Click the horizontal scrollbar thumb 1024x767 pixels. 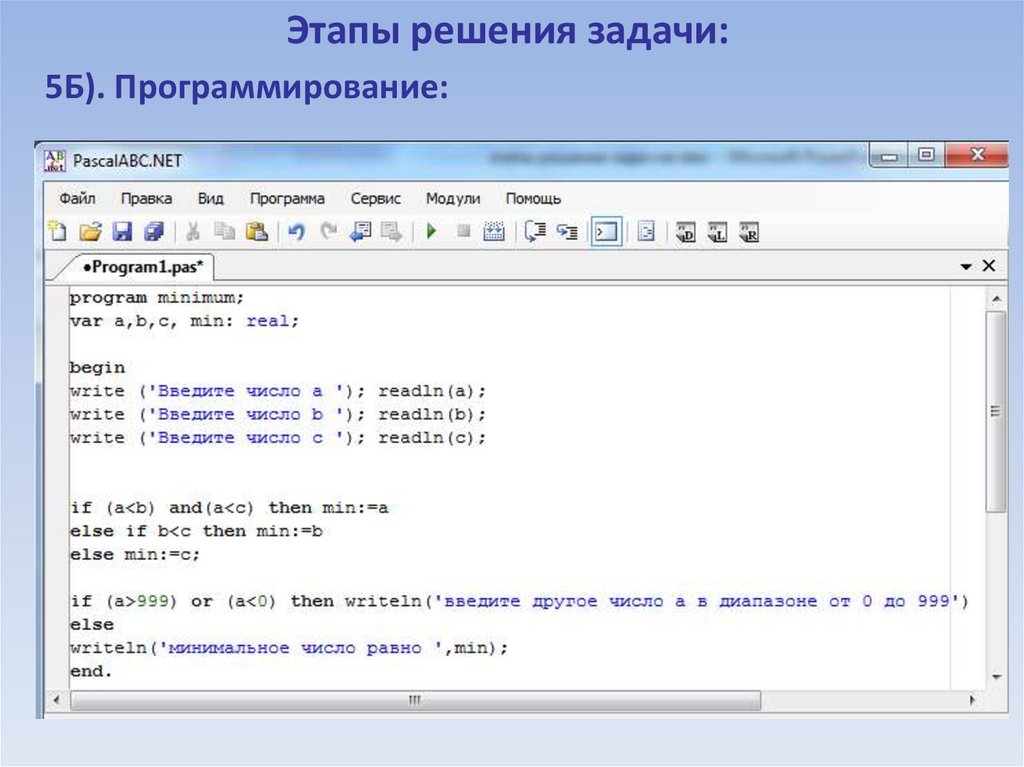tap(415, 700)
